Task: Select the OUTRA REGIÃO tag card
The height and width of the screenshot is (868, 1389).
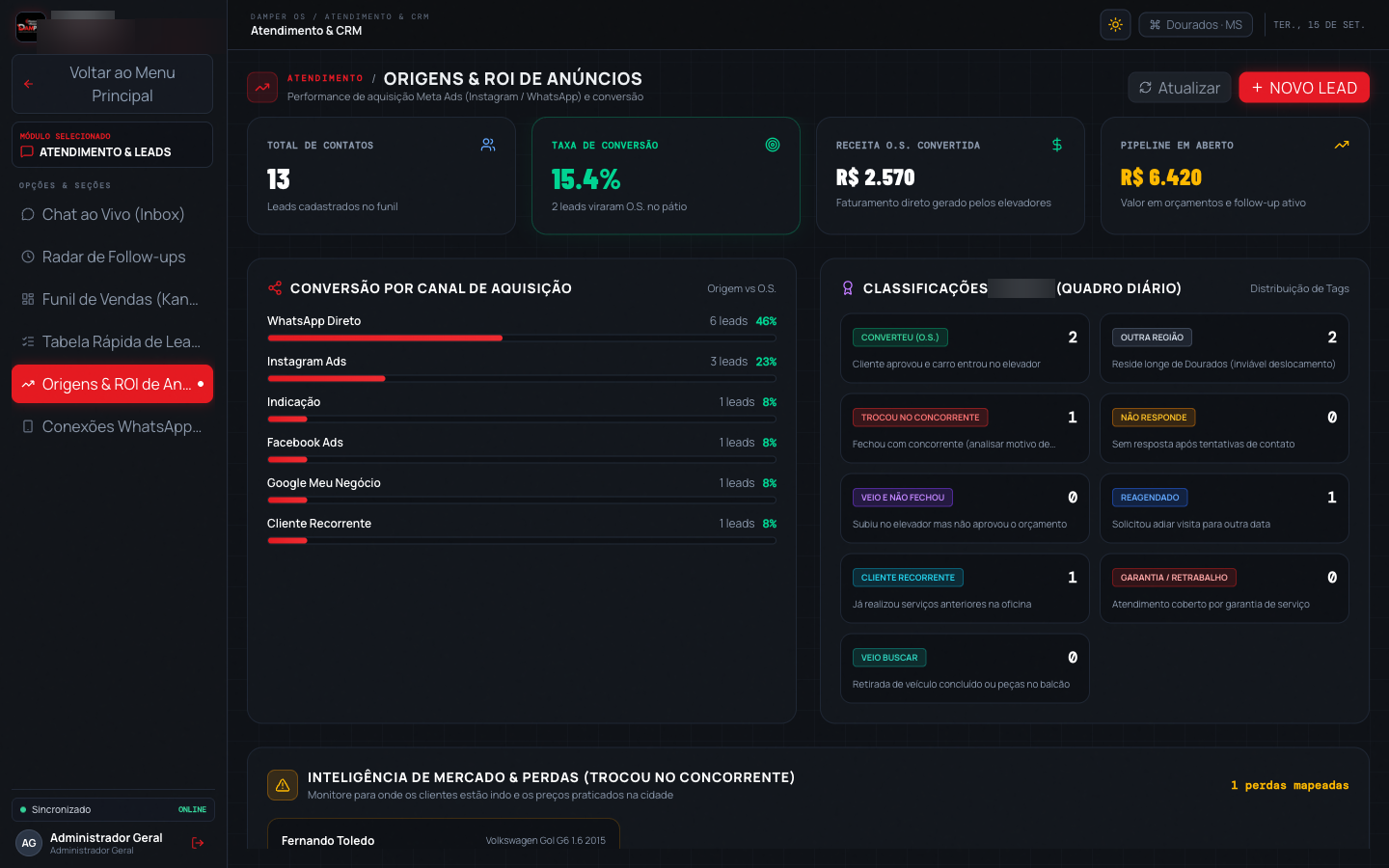Action: click(x=1224, y=348)
